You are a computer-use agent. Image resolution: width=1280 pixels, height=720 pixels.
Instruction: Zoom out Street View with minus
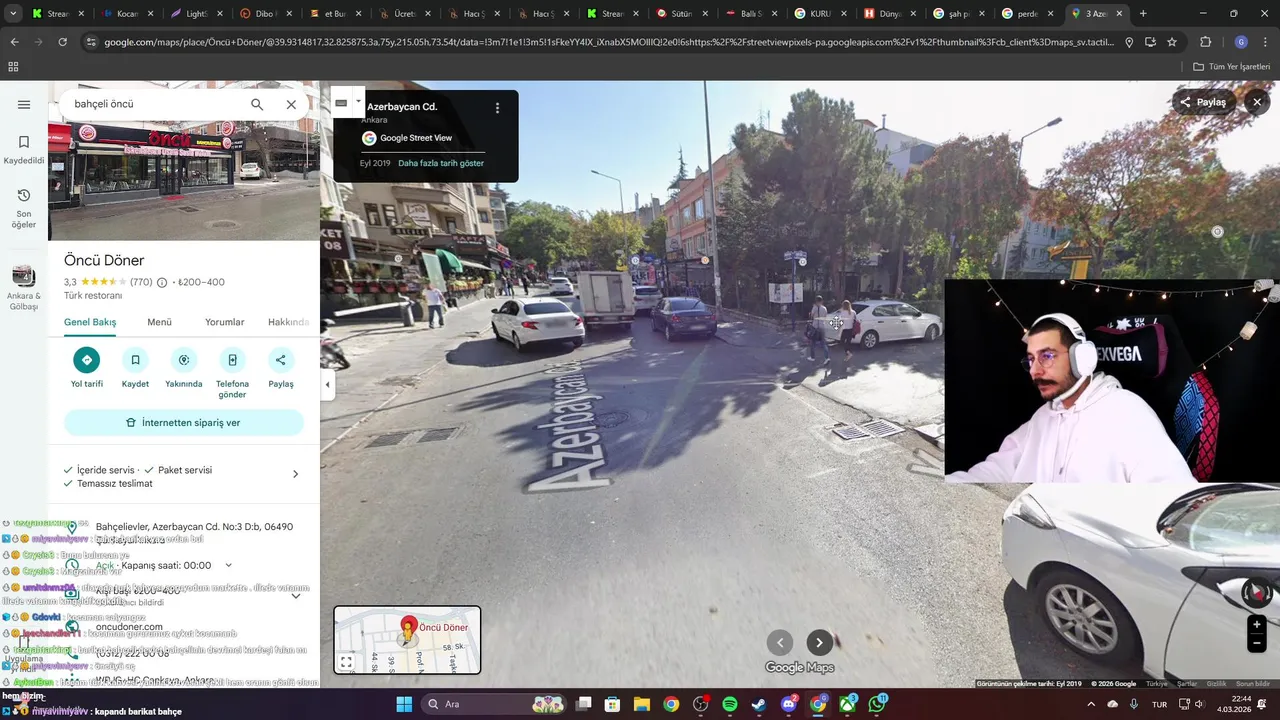tap(1257, 644)
